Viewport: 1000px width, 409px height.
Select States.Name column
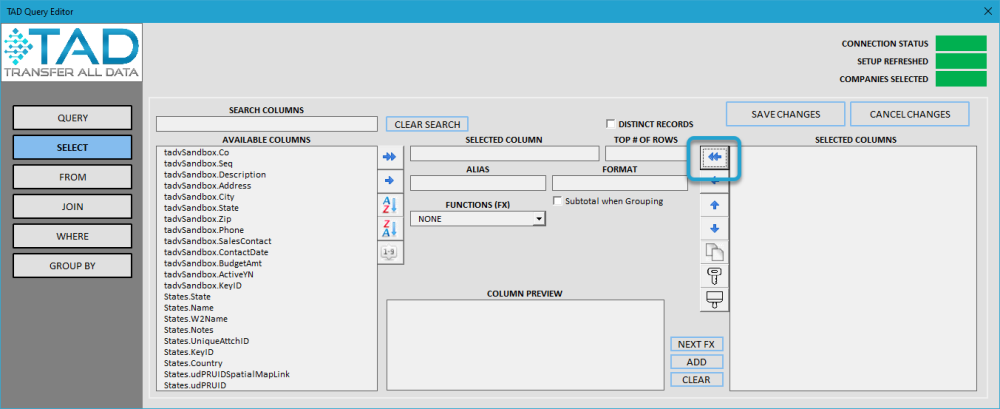188,308
